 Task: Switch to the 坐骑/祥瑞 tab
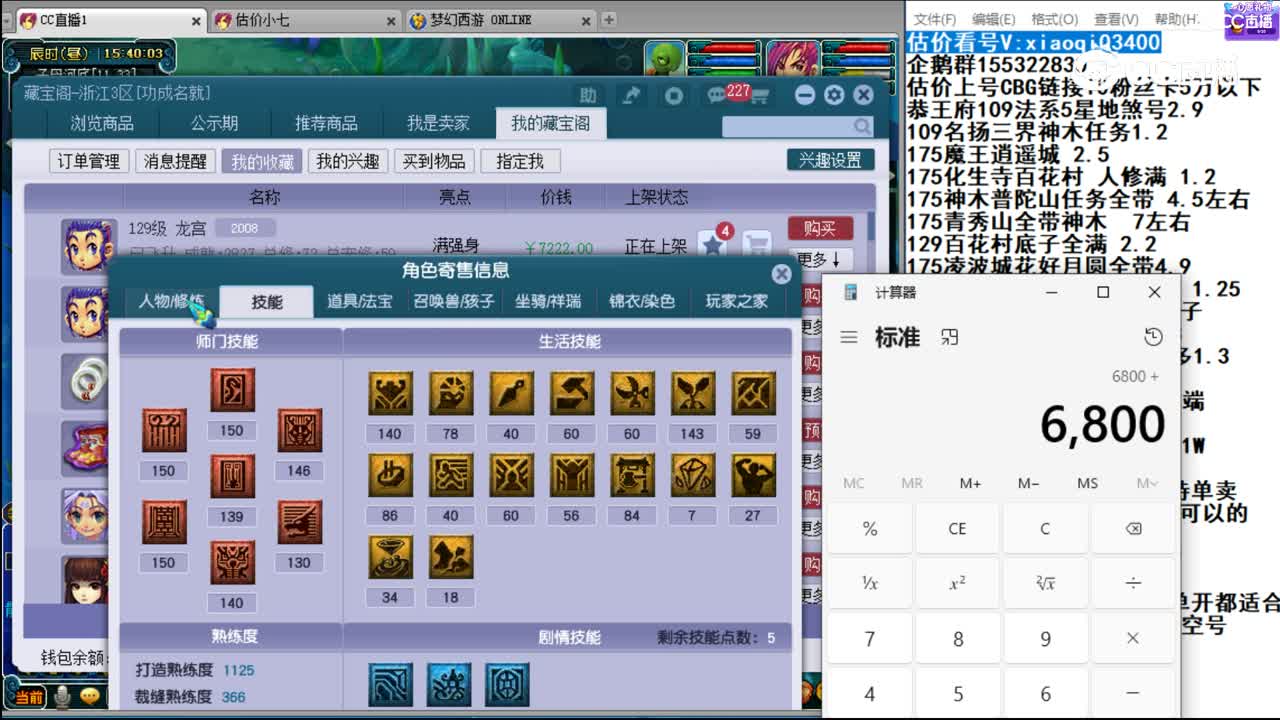pos(548,301)
